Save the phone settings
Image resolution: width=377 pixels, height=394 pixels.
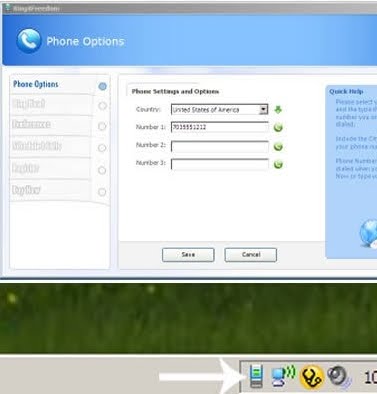188,255
